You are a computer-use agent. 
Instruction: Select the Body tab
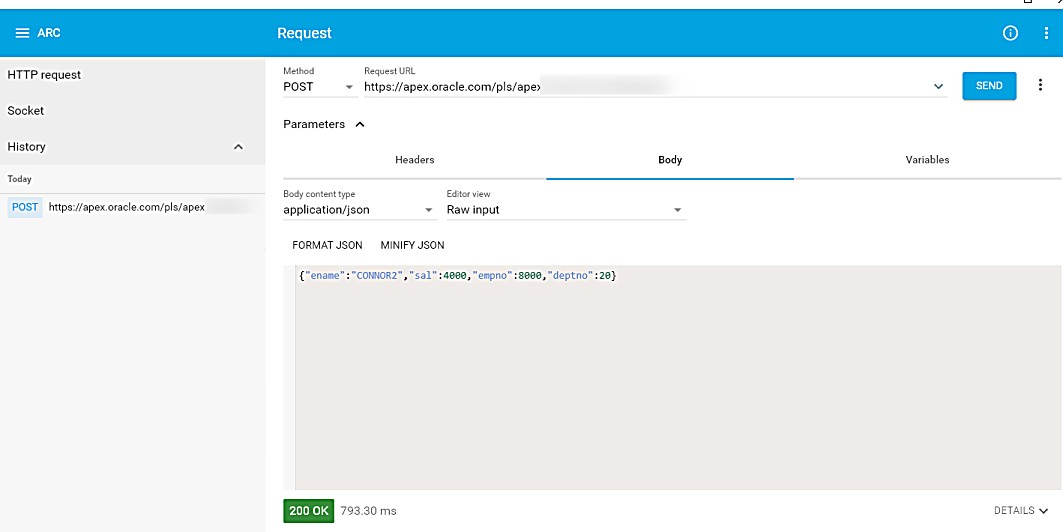[x=670, y=160]
